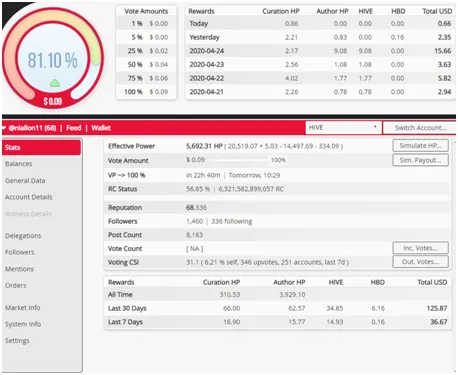Click the VP -> 100 % time estimate

point(233,175)
